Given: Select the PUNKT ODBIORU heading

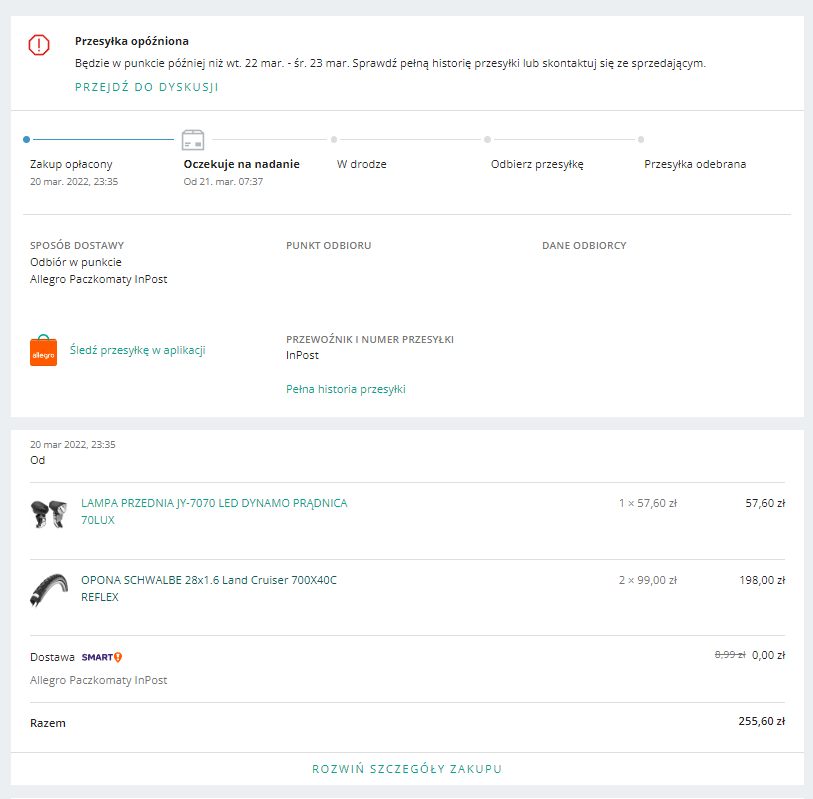Looking at the screenshot, I should pyautogui.click(x=329, y=246).
